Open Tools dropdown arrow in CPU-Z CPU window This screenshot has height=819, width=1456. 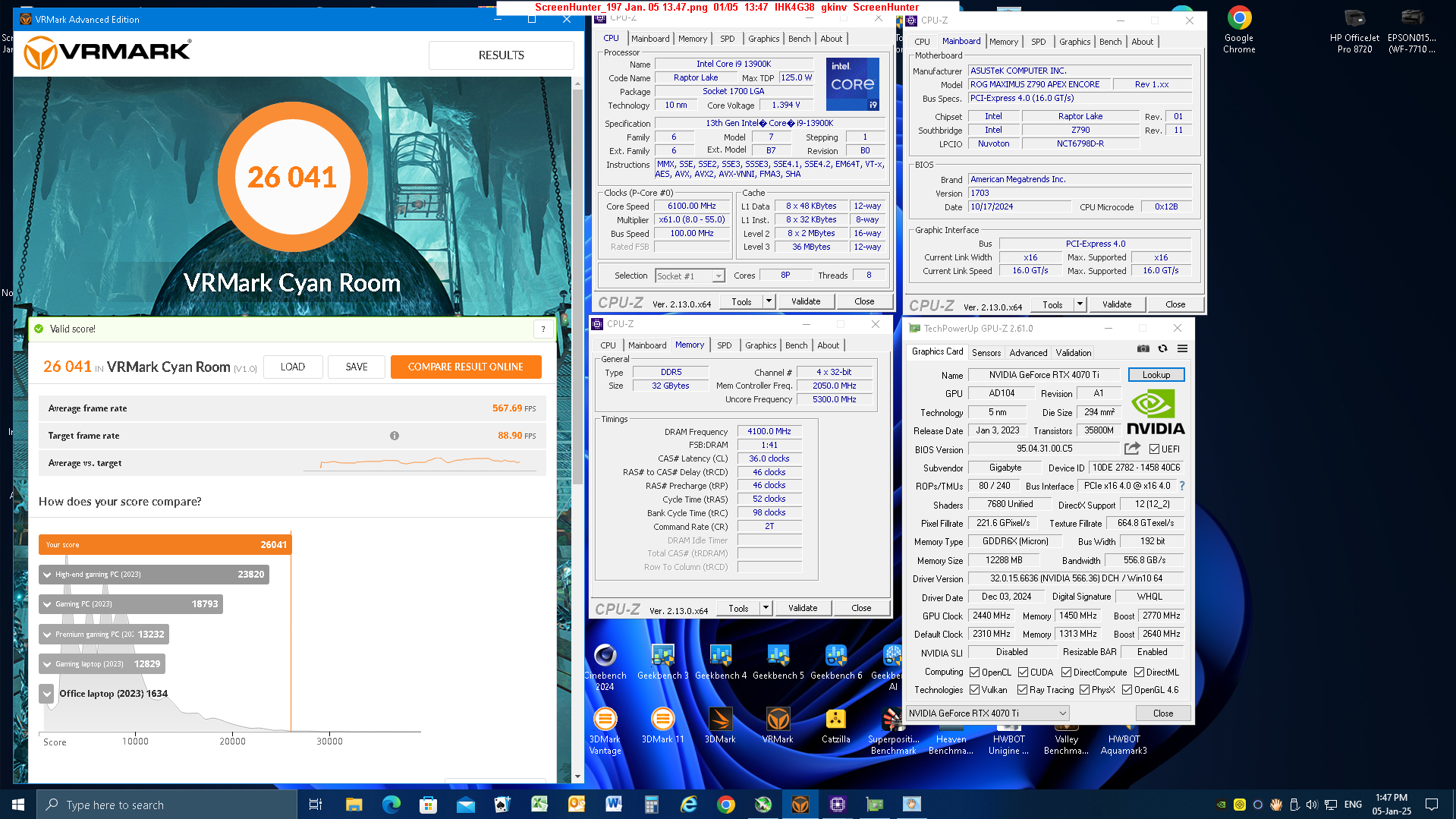pyautogui.click(x=768, y=301)
